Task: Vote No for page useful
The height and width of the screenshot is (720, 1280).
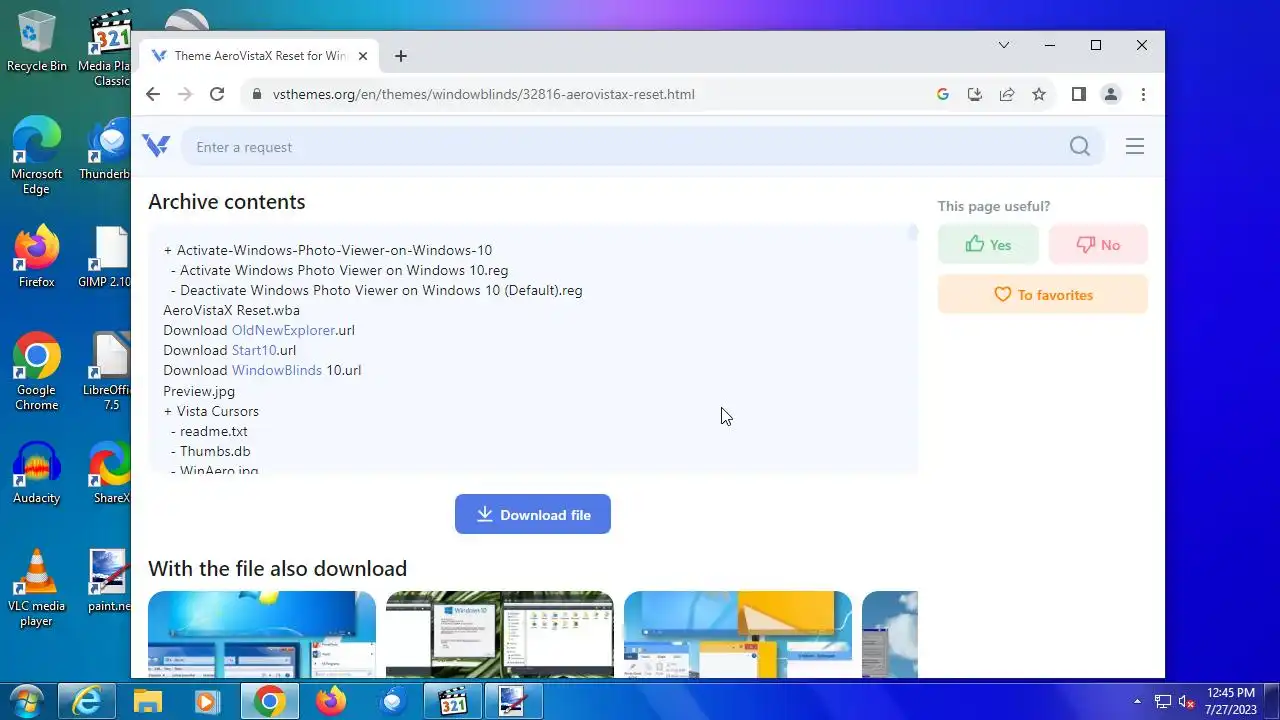Action: 1098,244
